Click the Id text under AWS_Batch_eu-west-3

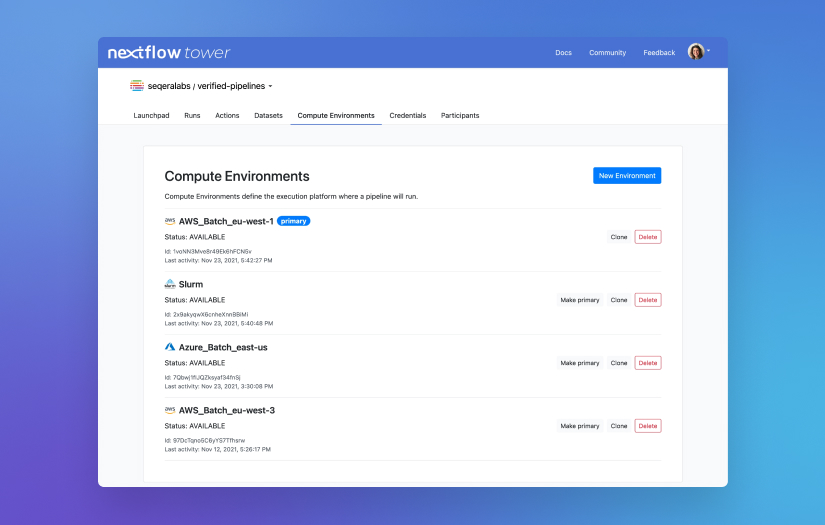[205, 440]
